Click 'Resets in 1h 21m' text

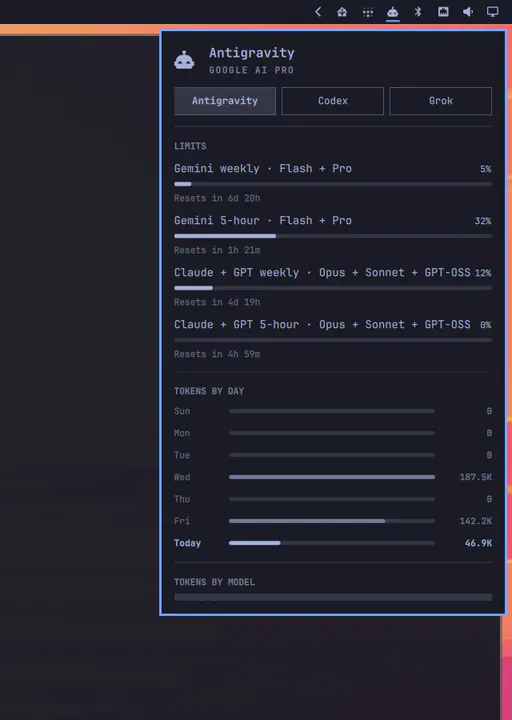point(217,250)
